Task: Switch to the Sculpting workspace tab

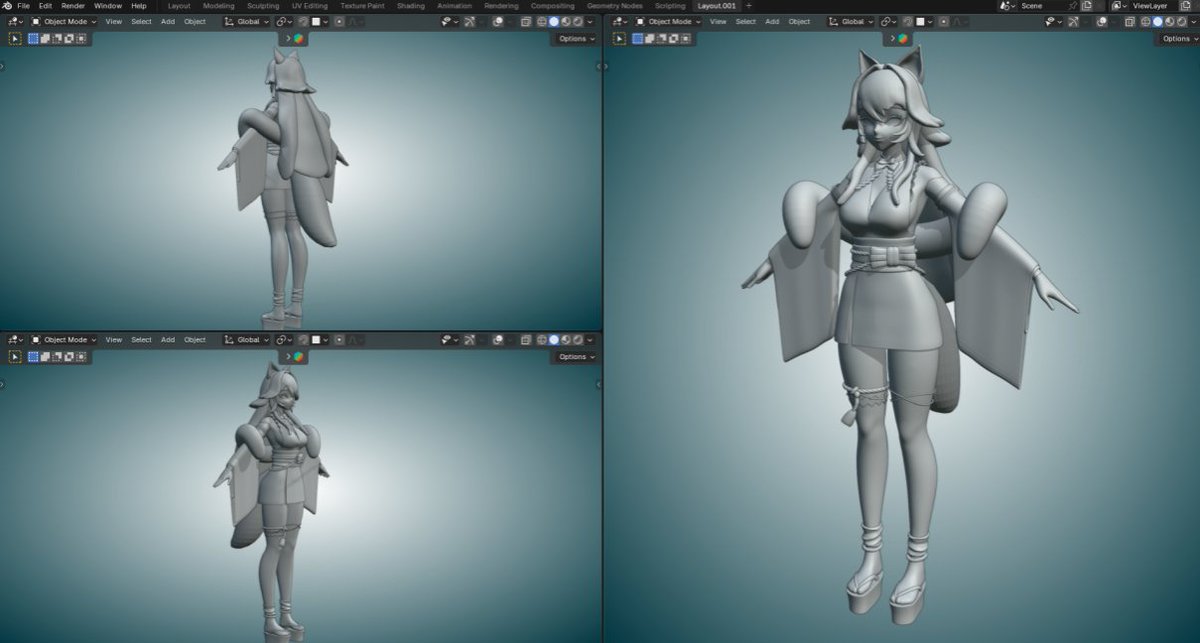Action: point(263,5)
